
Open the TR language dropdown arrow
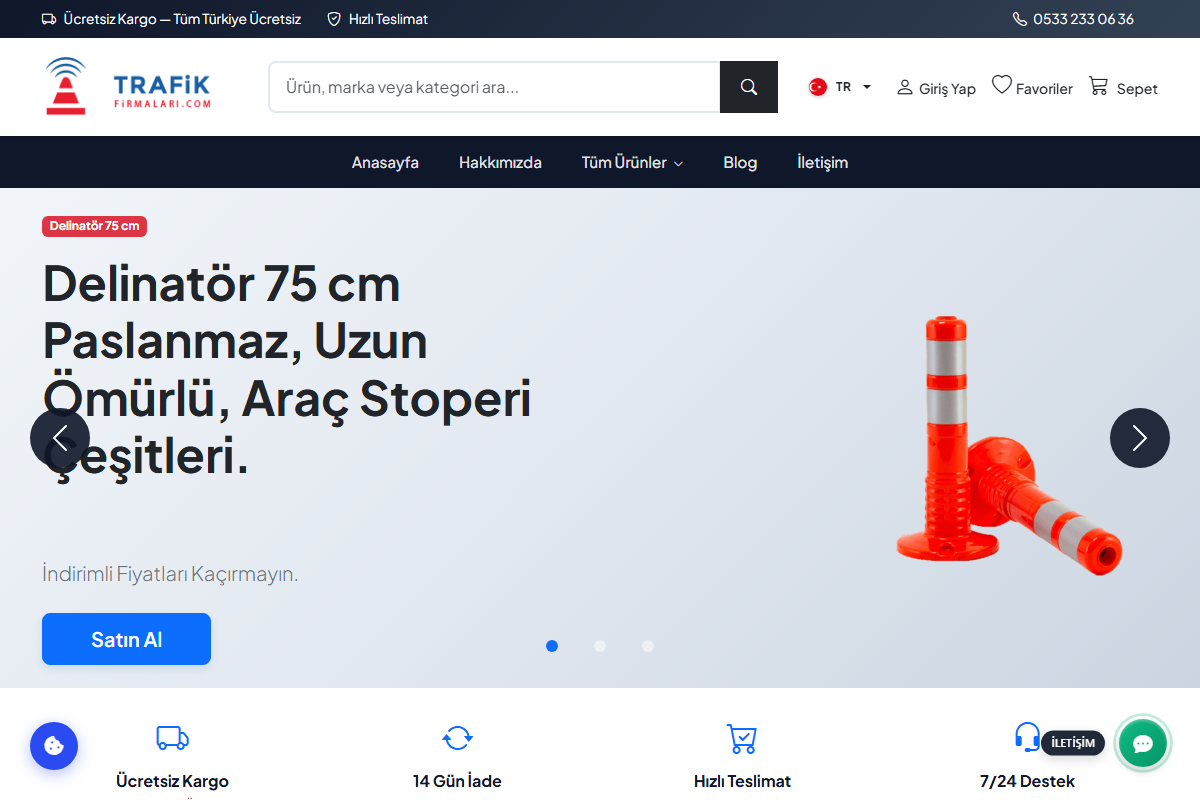(867, 87)
